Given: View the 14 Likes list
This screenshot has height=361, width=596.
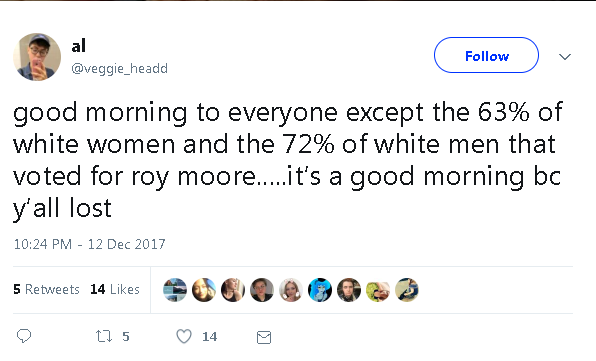Looking at the screenshot, I should coord(115,290).
